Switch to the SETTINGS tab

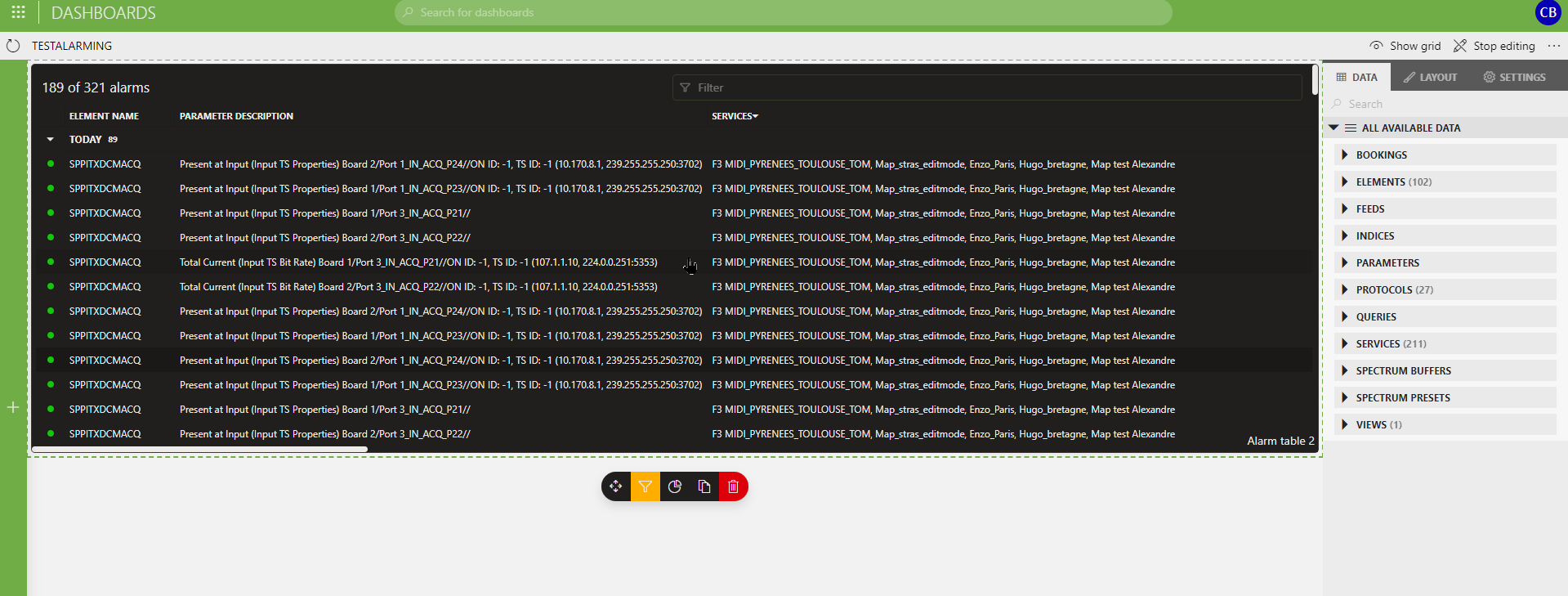1514,77
